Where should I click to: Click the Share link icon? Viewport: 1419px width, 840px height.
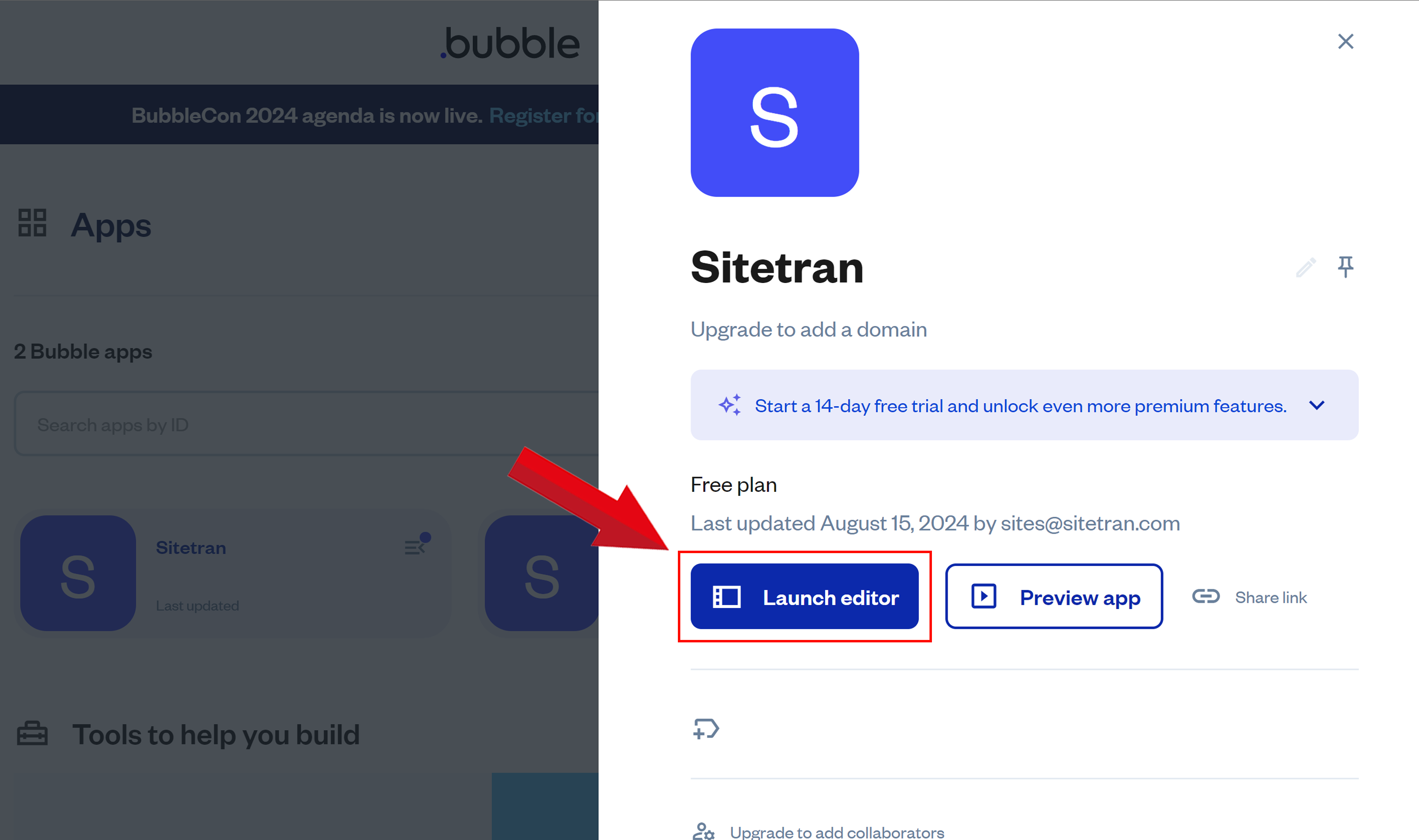pos(1204,596)
